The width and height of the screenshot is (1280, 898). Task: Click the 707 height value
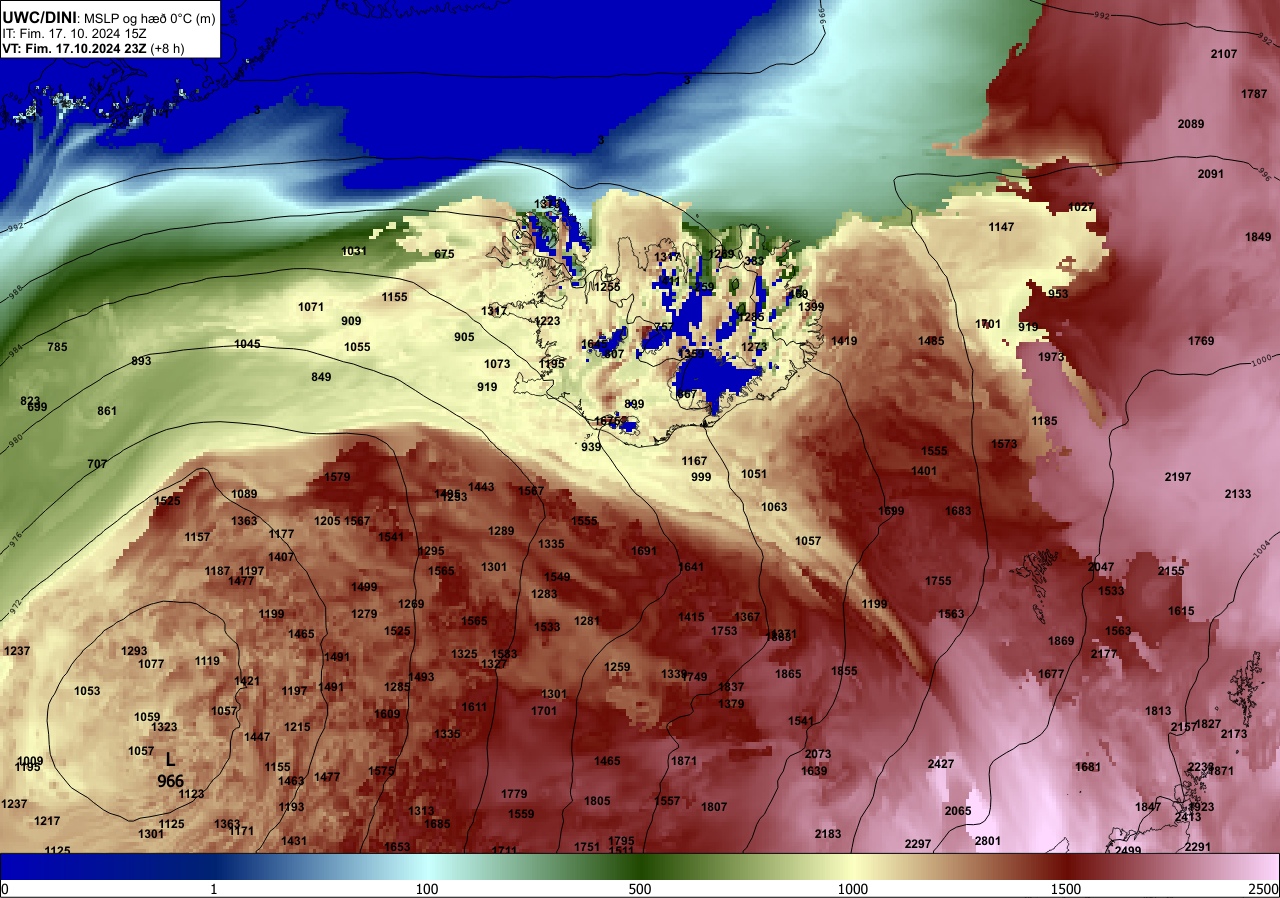click(97, 464)
